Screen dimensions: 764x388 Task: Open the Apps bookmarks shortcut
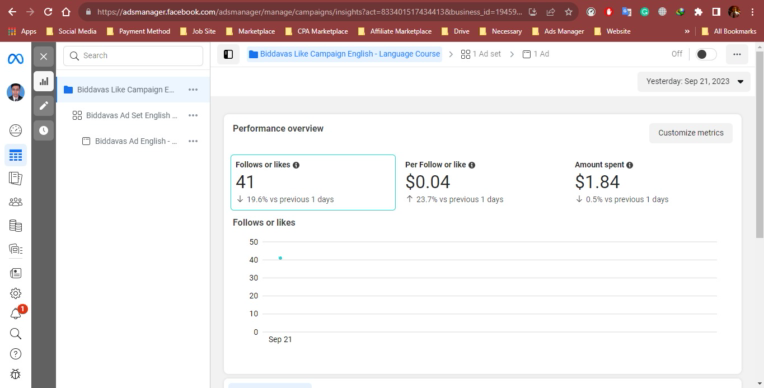coord(22,31)
